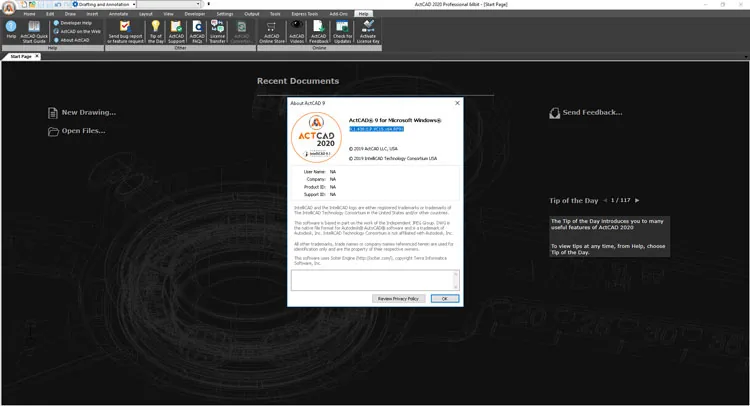Image resolution: width=750 pixels, height=406 pixels.
Task: Open the Express Tools ribbon tab
Action: tap(305, 14)
